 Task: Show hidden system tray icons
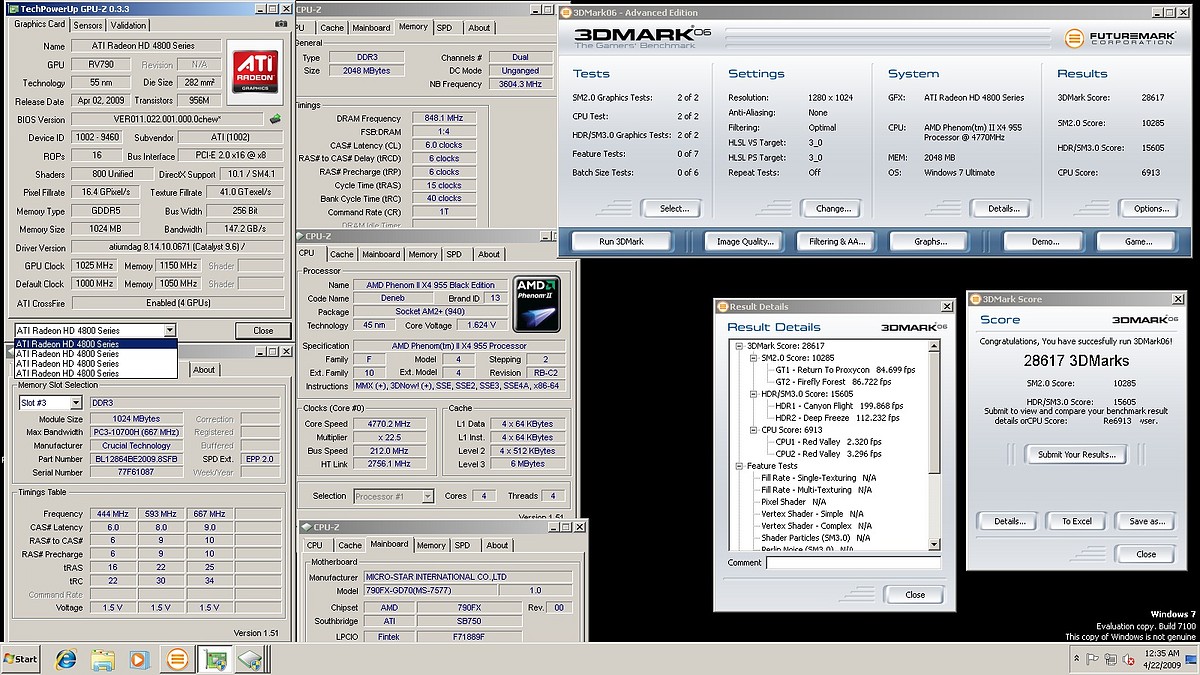(x=1075, y=659)
